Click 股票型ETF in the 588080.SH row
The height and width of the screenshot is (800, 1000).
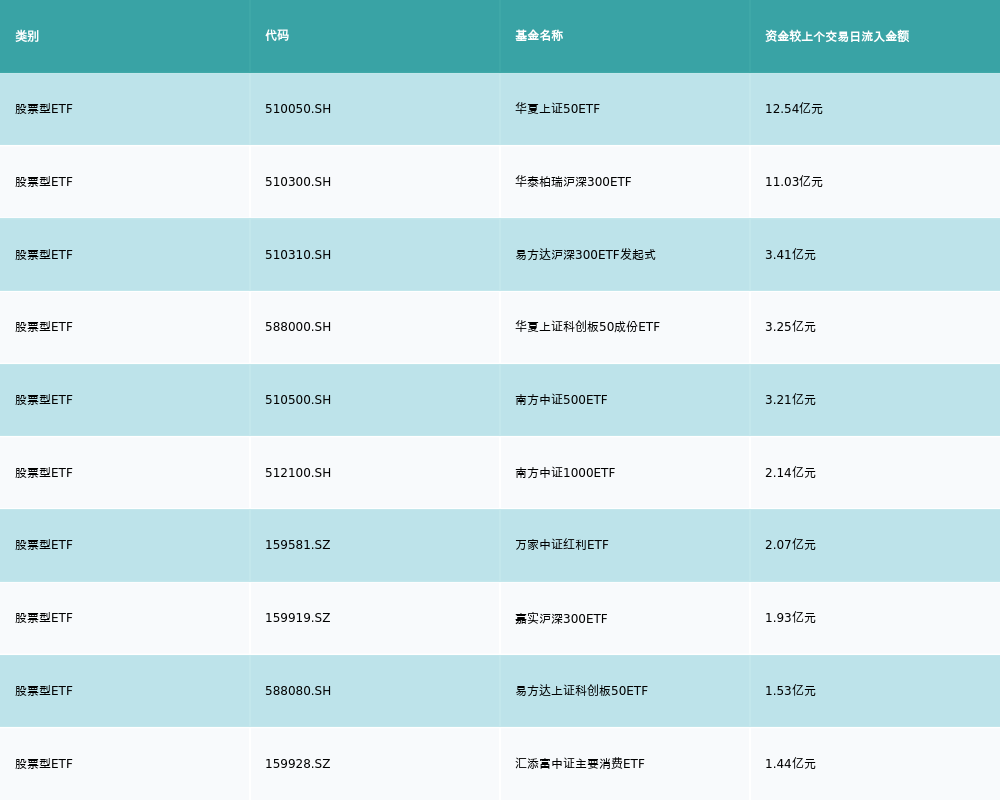point(44,691)
